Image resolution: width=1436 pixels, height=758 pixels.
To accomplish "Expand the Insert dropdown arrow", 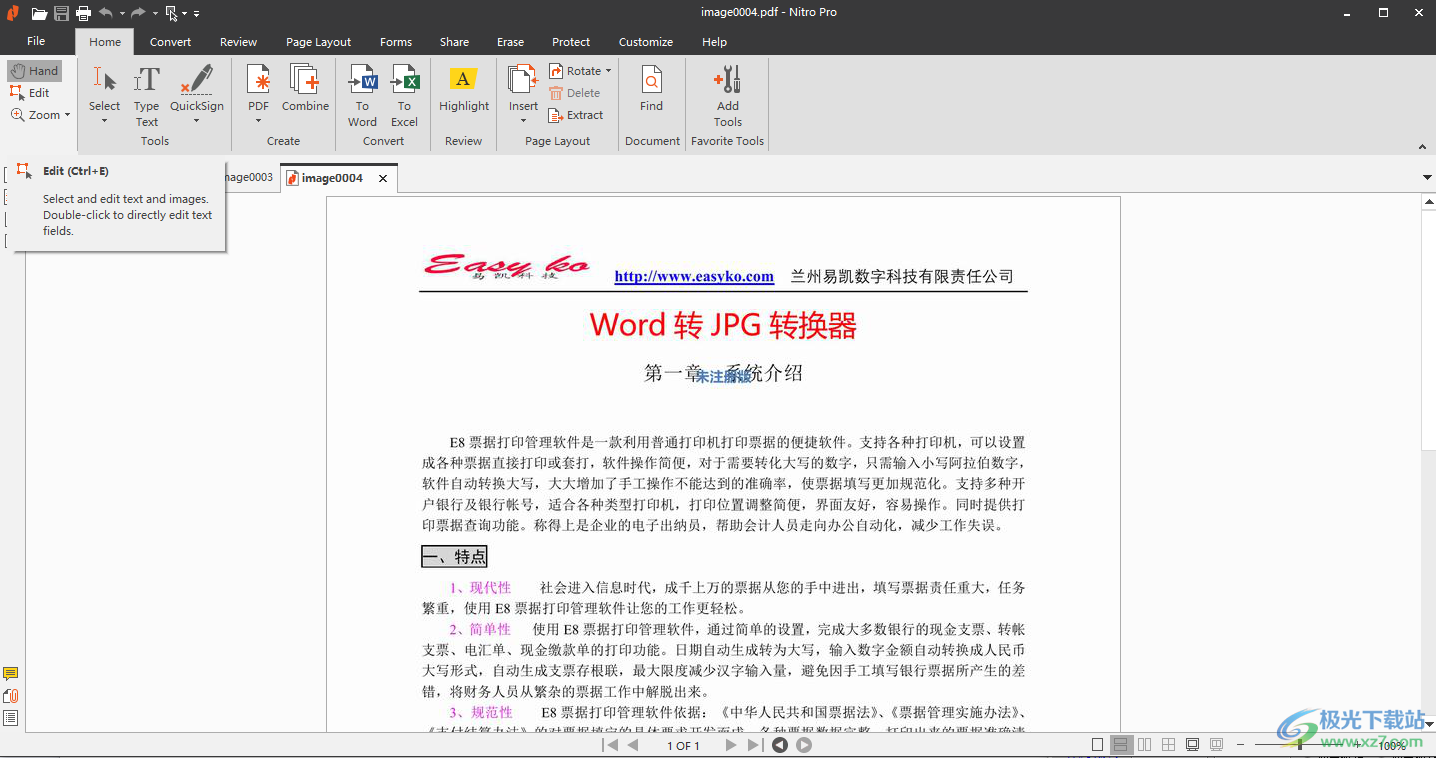I will coord(523,121).
